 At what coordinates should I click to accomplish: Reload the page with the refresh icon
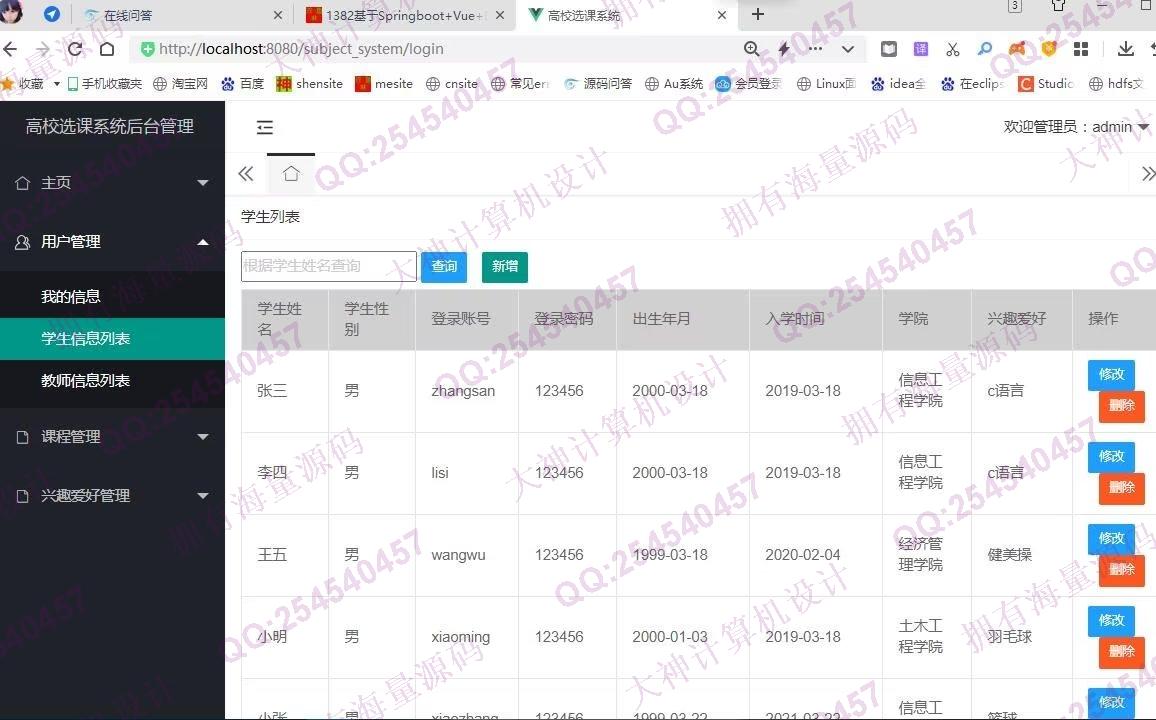[74, 49]
